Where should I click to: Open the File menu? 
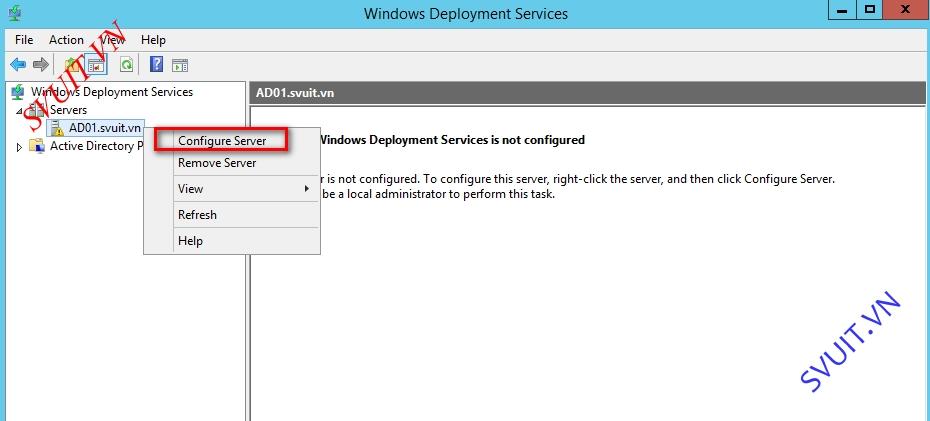point(24,40)
